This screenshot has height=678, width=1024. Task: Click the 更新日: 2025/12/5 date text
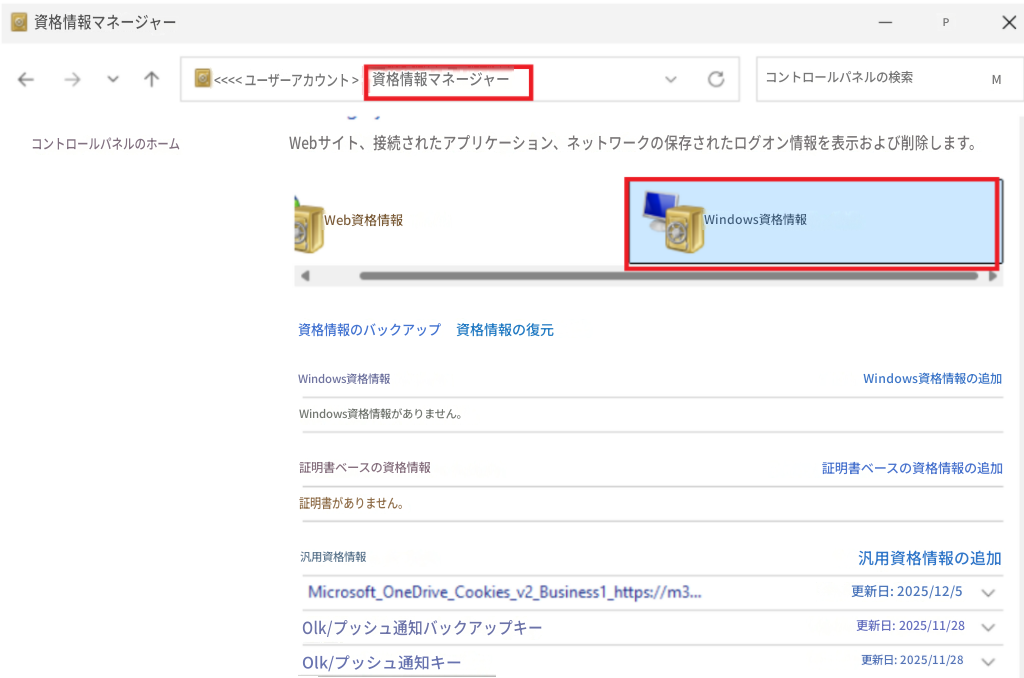(906, 591)
